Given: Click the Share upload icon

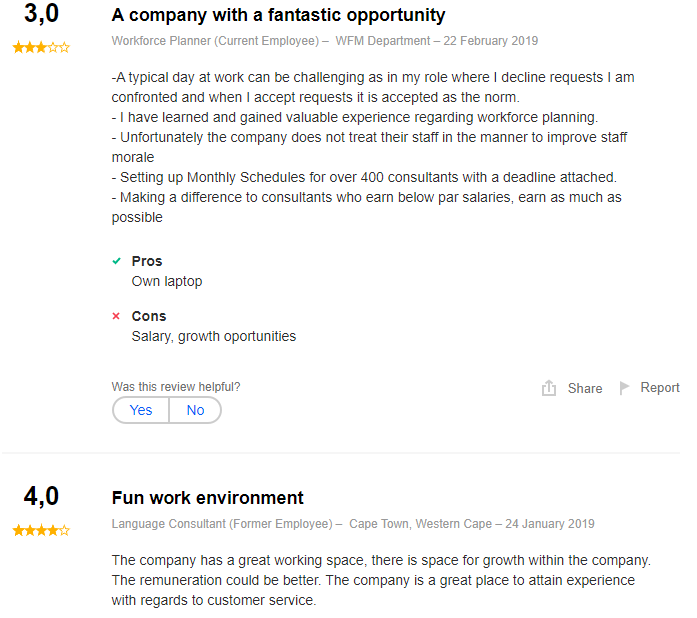Looking at the screenshot, I should pos(549,388).
